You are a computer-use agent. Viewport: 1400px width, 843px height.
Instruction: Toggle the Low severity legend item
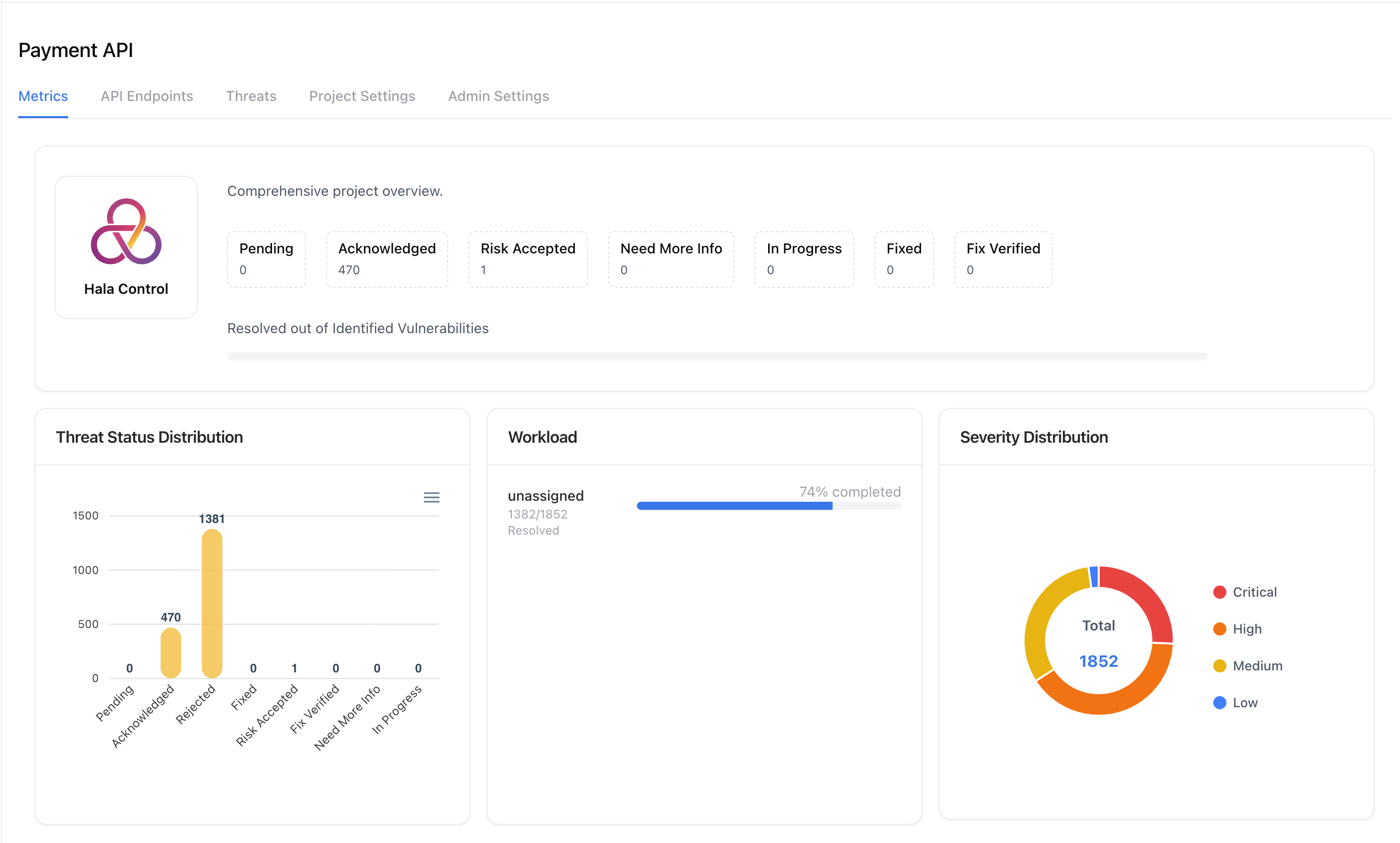(1245, 703)
